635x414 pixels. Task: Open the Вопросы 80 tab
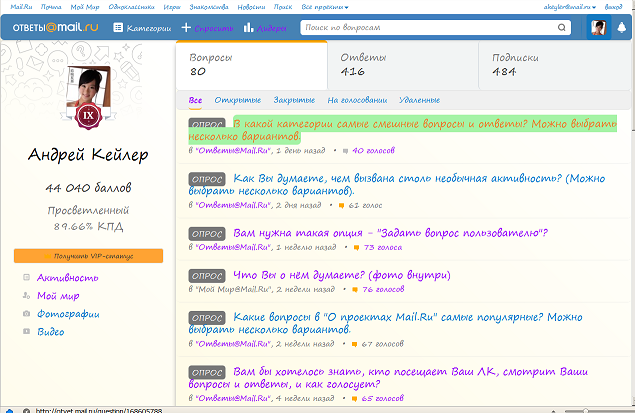click(x=251, y=65)
